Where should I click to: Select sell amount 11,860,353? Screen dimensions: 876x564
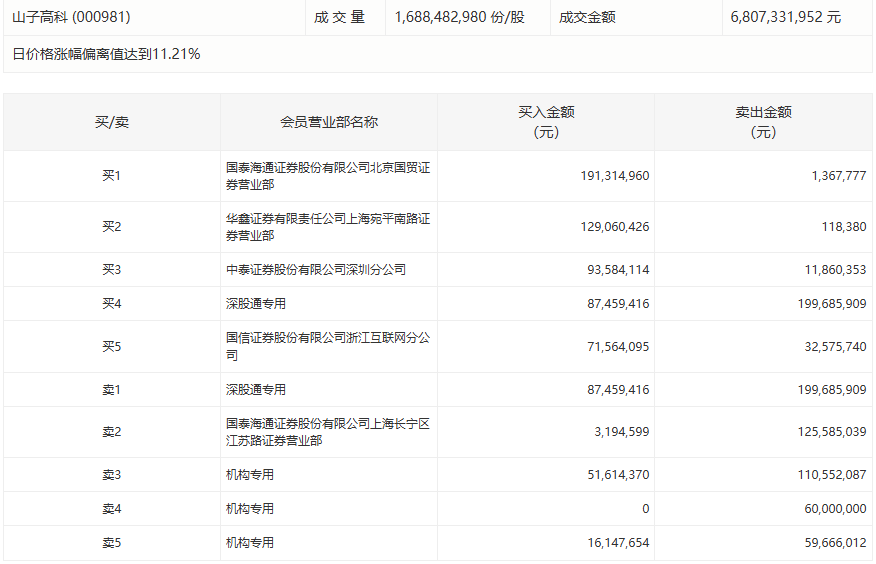click(x=835, y=270)
